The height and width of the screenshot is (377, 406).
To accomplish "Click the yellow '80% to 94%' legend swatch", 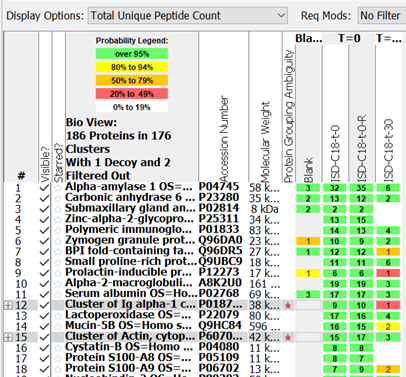I will pos(132,67).
